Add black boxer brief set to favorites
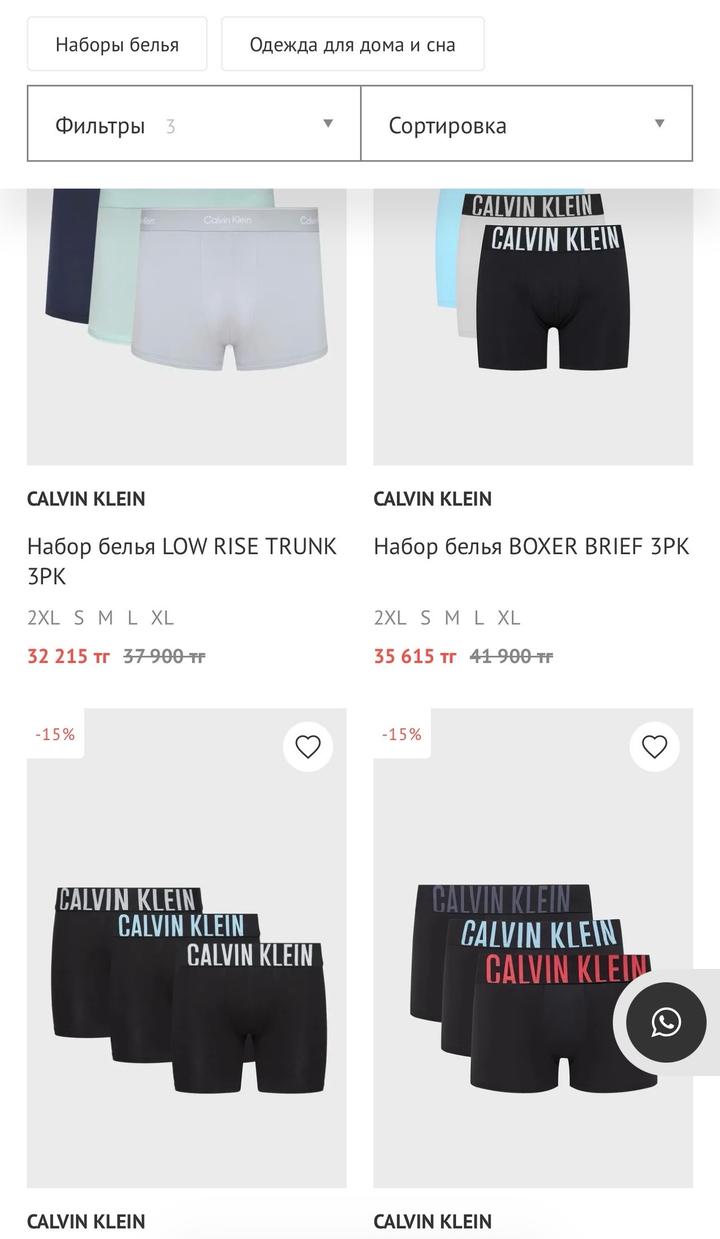The width and height of the screenshot is (720, 1239). point(308,747)
